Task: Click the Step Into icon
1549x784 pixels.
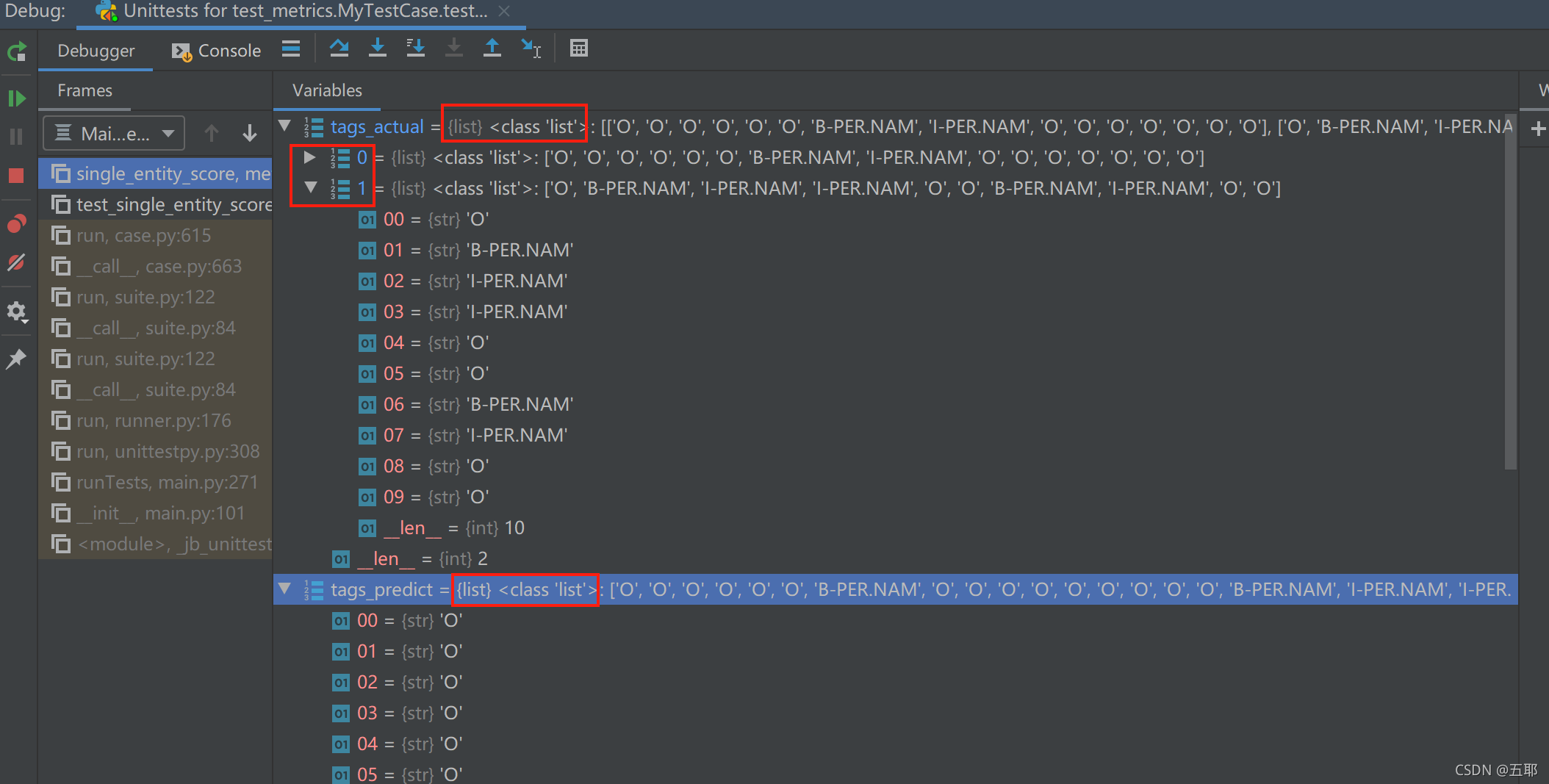Action: pos(378,48)
